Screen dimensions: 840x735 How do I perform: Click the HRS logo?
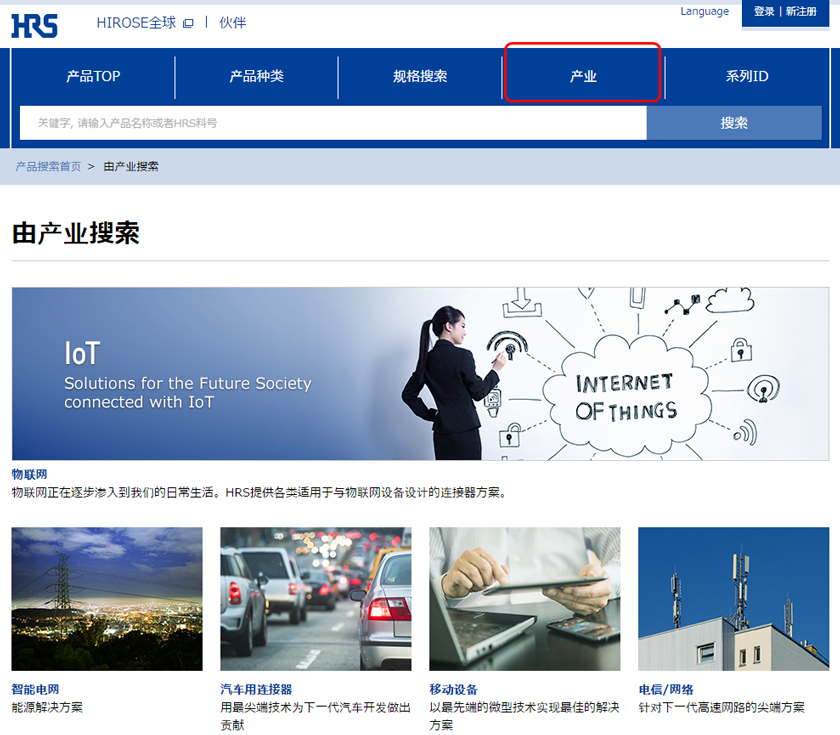[34, 24]
